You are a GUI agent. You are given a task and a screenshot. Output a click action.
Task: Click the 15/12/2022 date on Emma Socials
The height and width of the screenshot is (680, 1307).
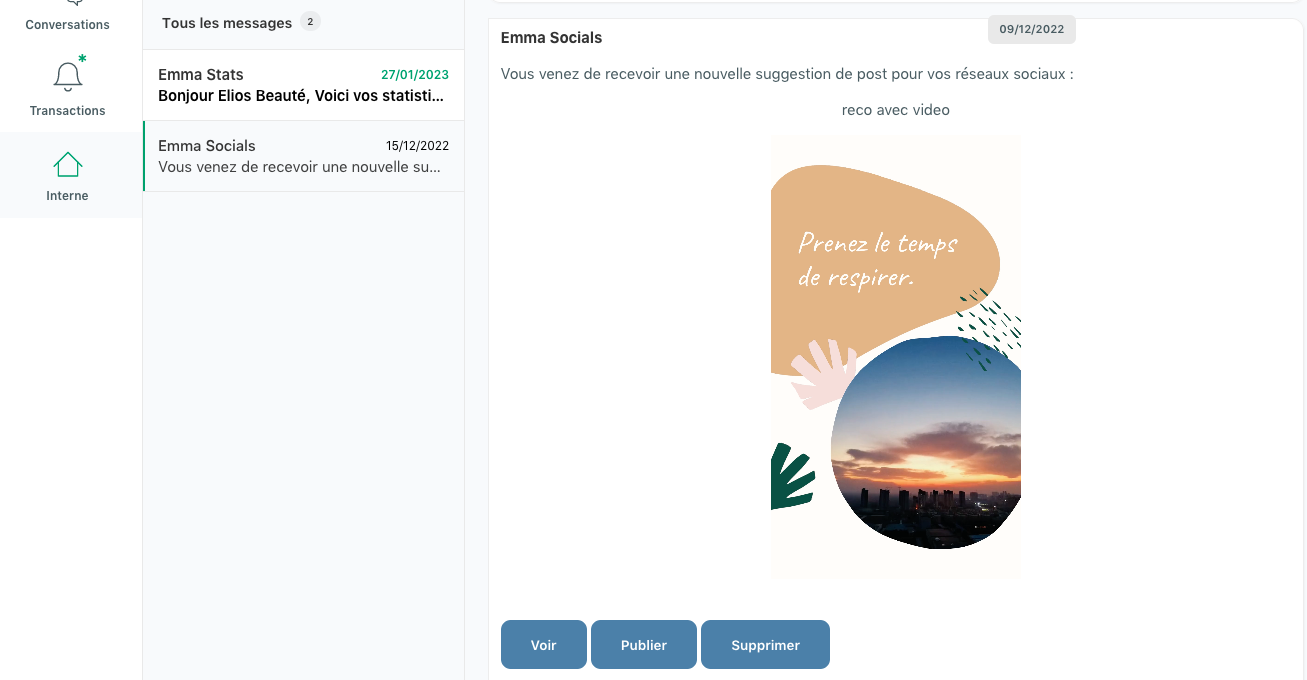(417, 146)
